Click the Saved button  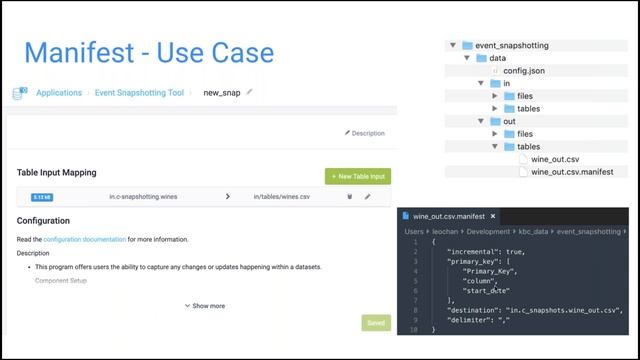click(376, 323)
